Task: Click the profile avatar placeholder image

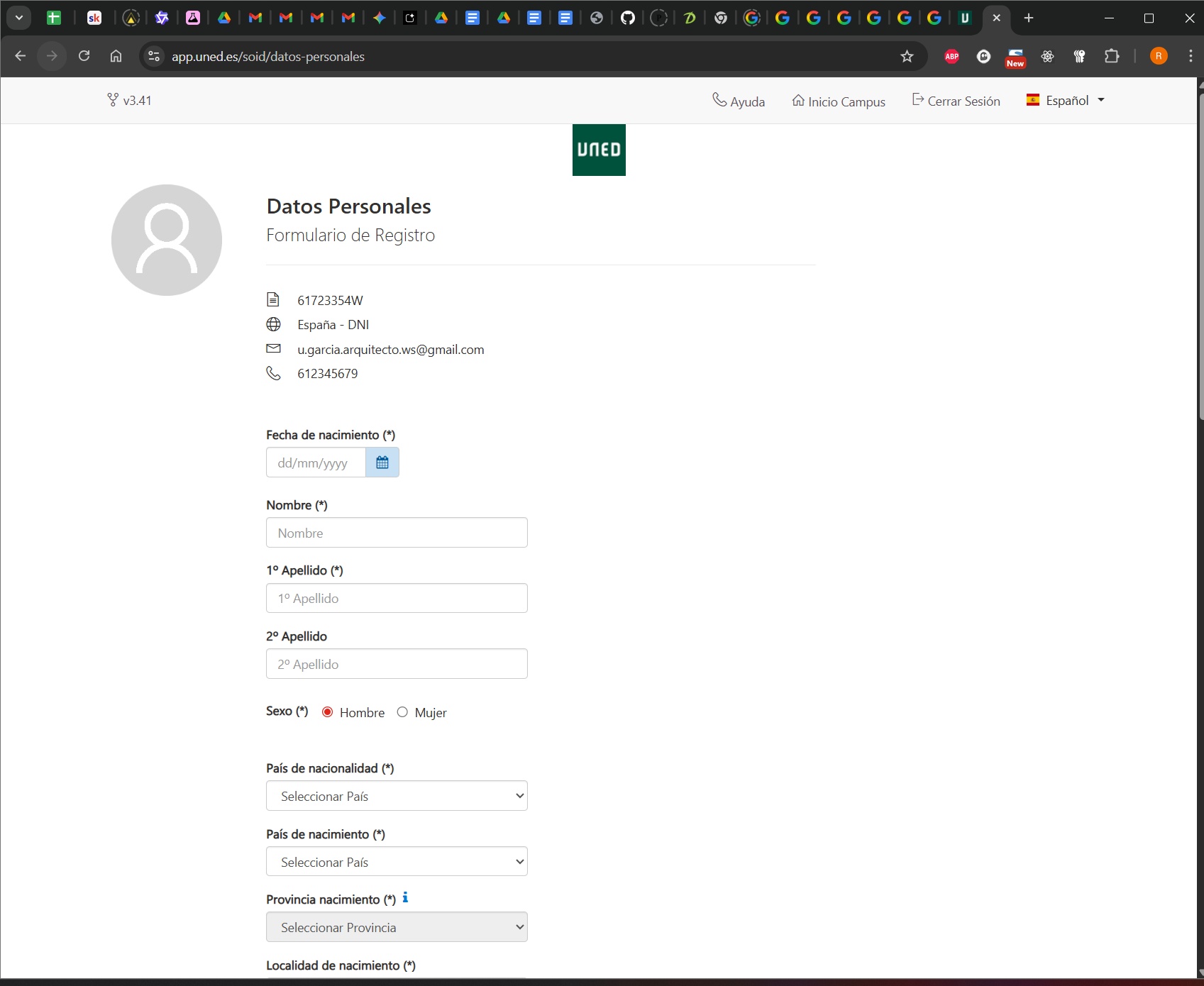Action: (167, 240)
